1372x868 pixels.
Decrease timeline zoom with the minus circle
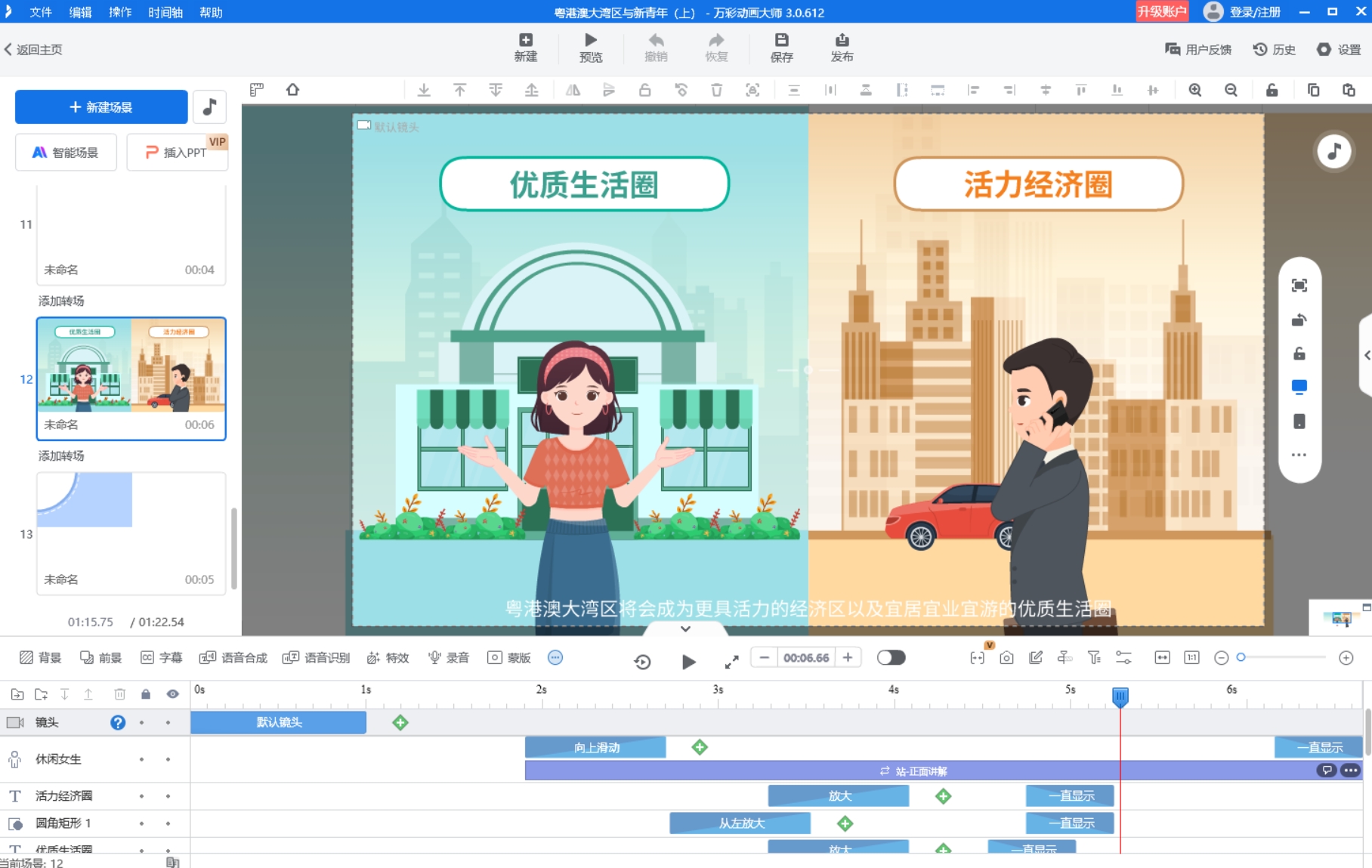coord(1221,658)
